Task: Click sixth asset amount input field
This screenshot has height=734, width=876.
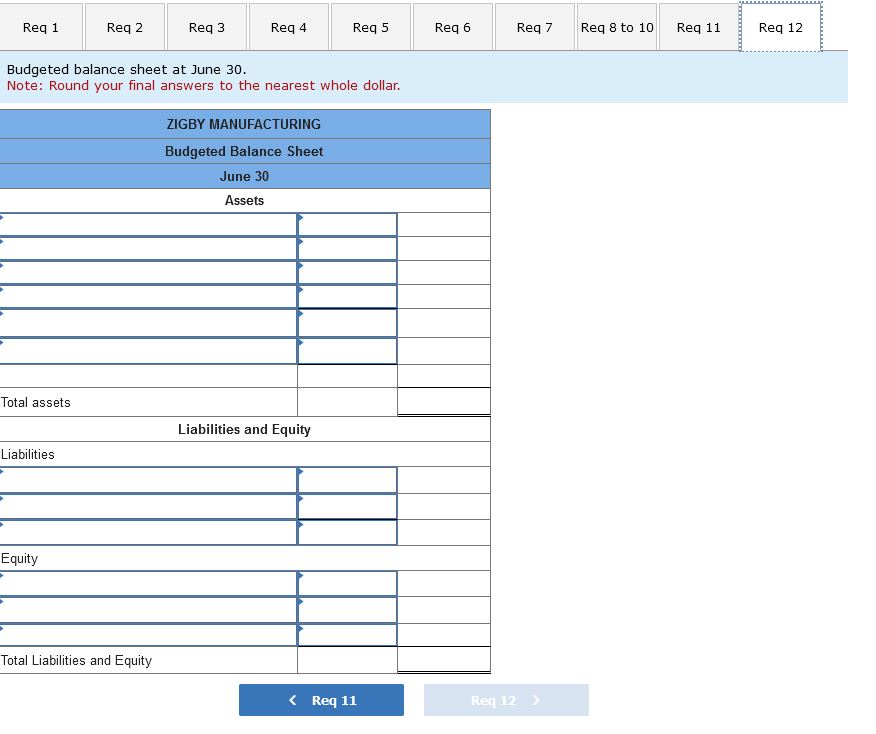Action: (x=347, y=351)
